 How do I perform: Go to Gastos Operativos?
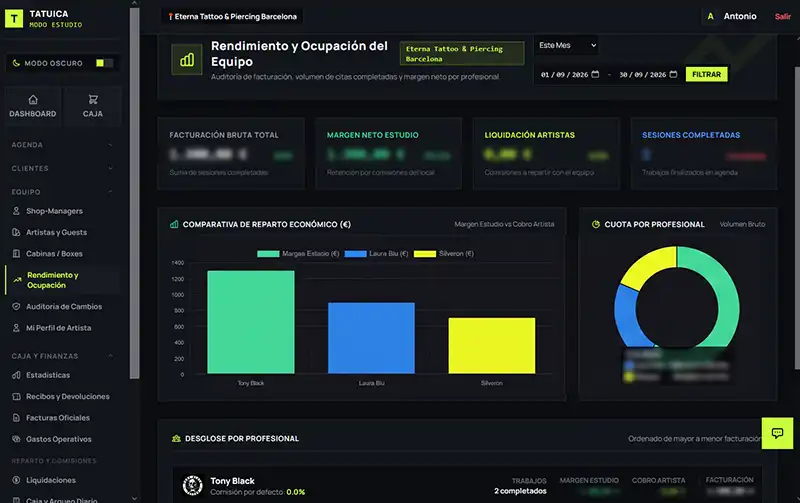pyautogui.click(x=59, y=439)
